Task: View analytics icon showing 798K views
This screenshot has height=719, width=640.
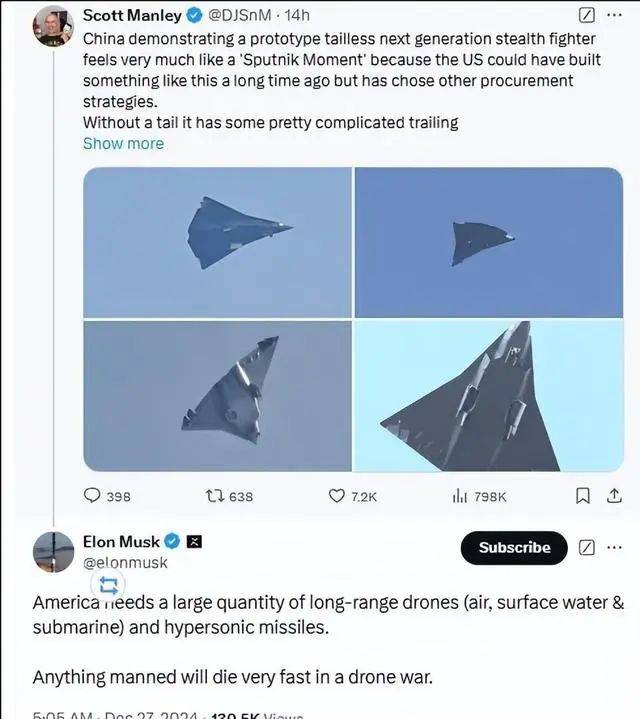Action: [x=461, y=496]
